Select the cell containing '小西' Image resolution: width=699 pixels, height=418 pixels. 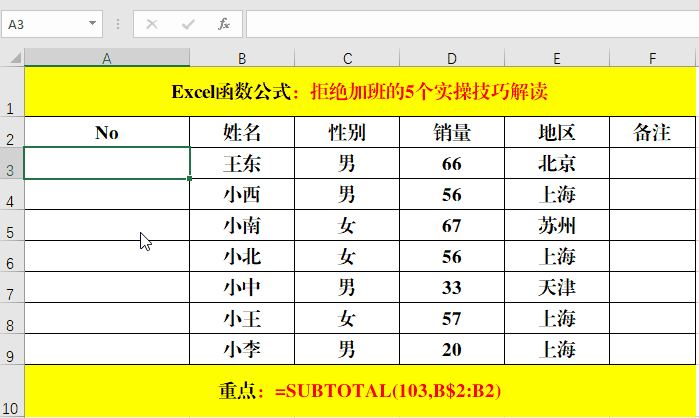tap(242, 194)
